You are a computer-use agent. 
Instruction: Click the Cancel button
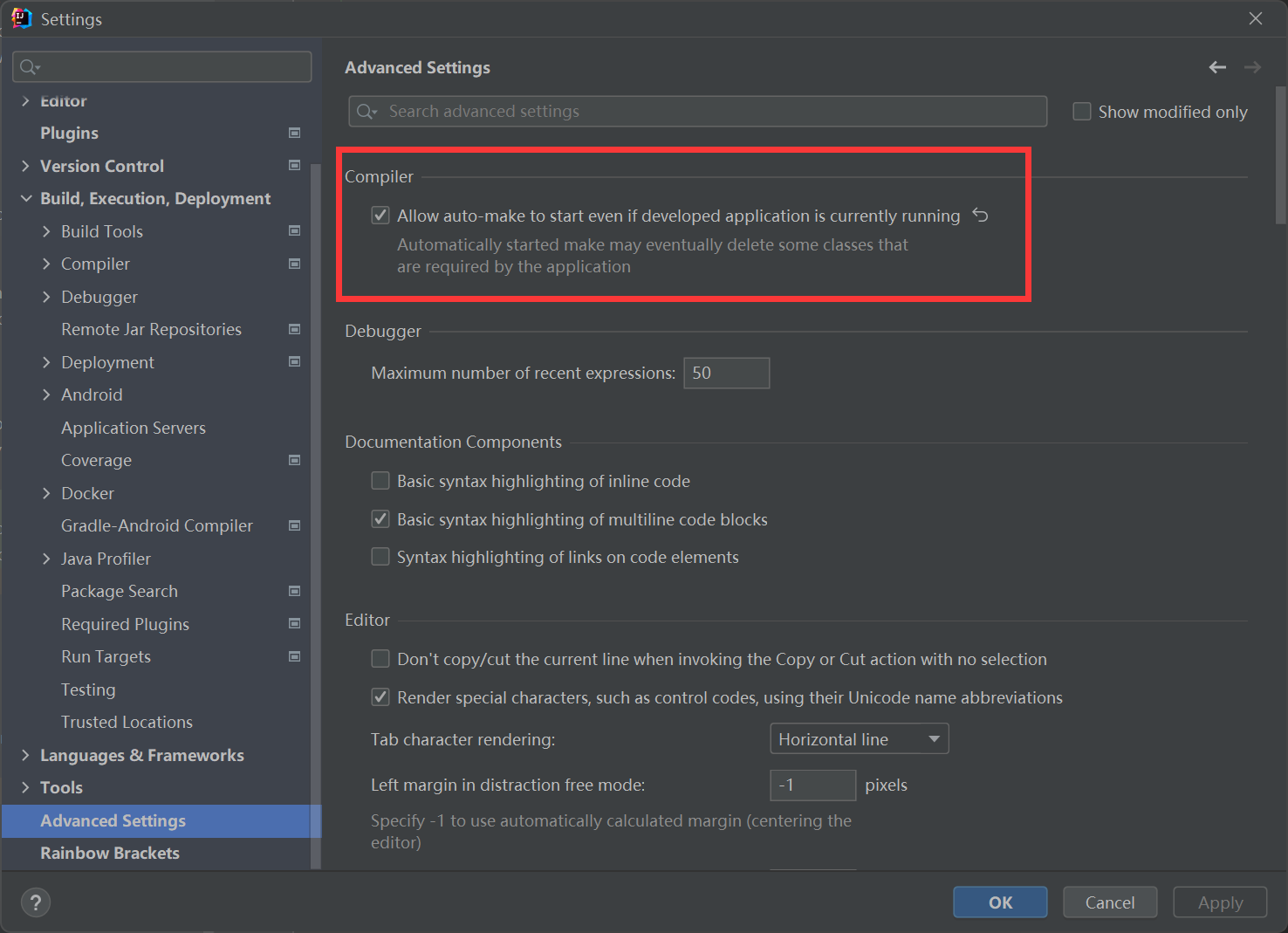[1110, 902]
